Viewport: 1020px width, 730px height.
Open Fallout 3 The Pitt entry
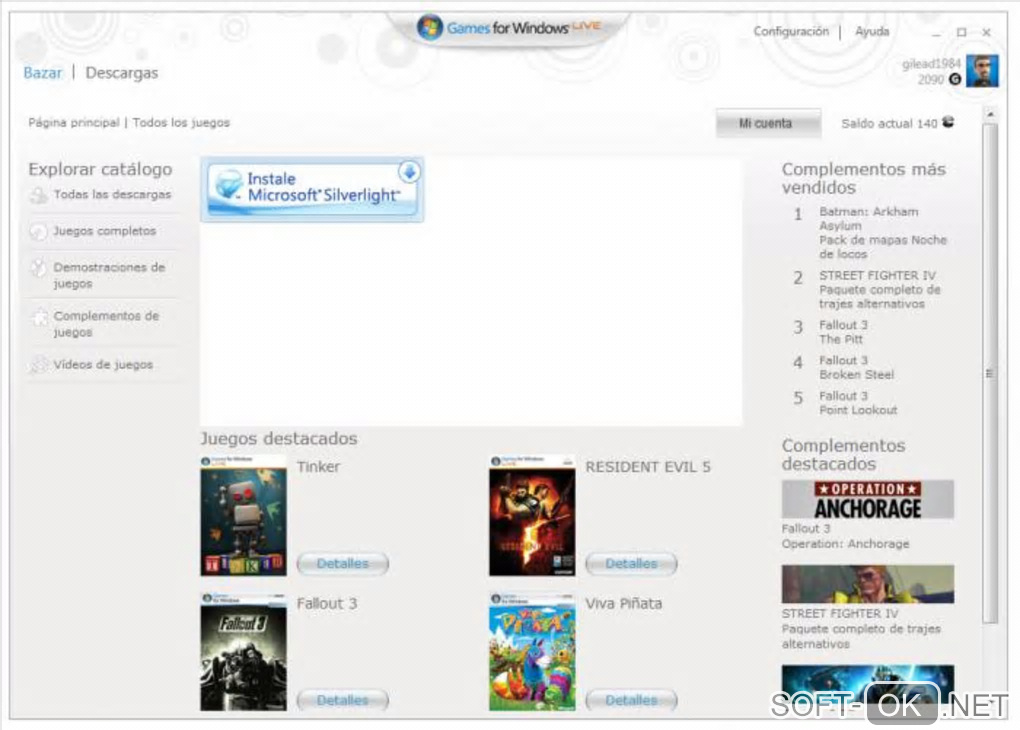(x=843, y=332)
